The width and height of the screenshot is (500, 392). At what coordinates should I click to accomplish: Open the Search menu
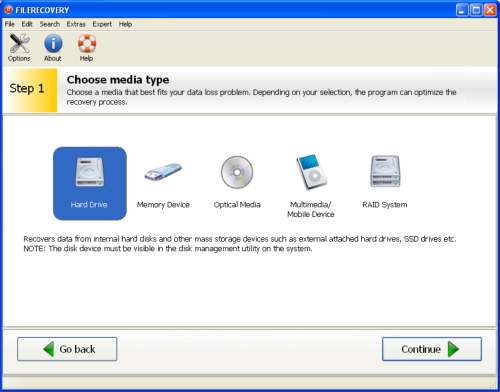(x=50, y=24)
